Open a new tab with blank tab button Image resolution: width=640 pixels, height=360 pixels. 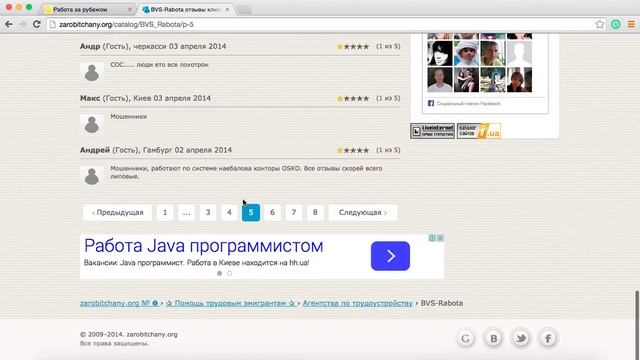(x=244, y=10)
